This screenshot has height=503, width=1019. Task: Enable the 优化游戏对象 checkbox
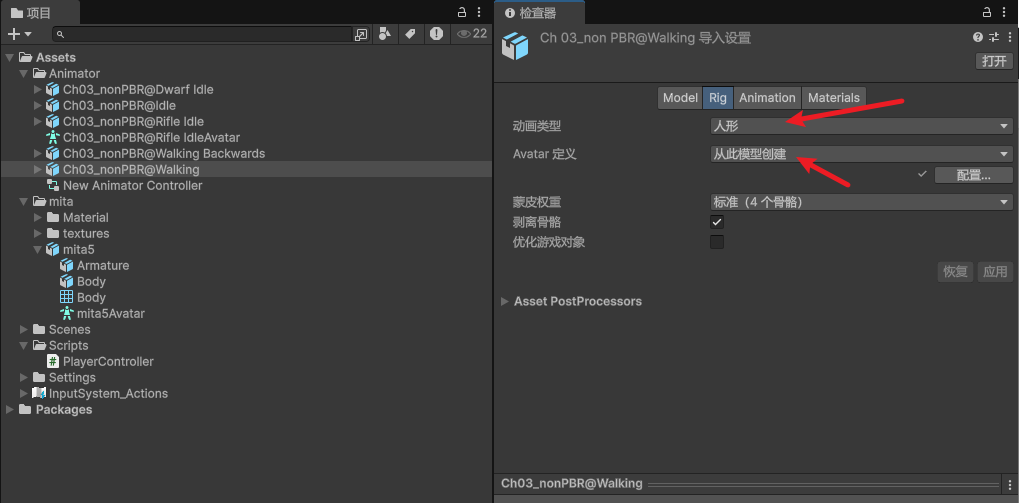click(717, 242)
